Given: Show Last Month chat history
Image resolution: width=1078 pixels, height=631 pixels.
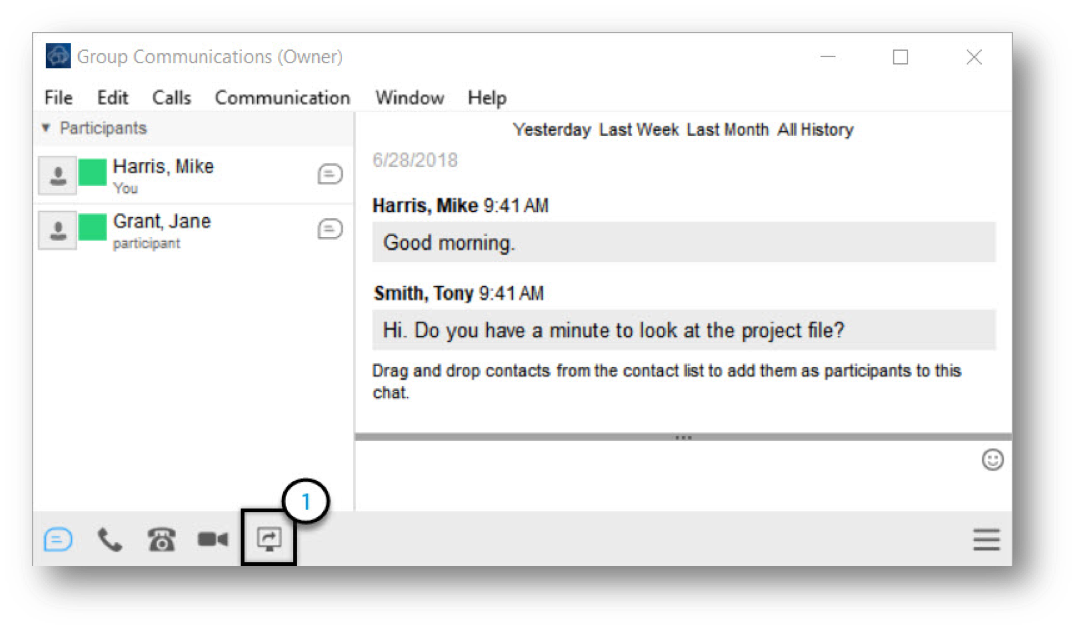Looking at the screenshot, I should point(727,130).
